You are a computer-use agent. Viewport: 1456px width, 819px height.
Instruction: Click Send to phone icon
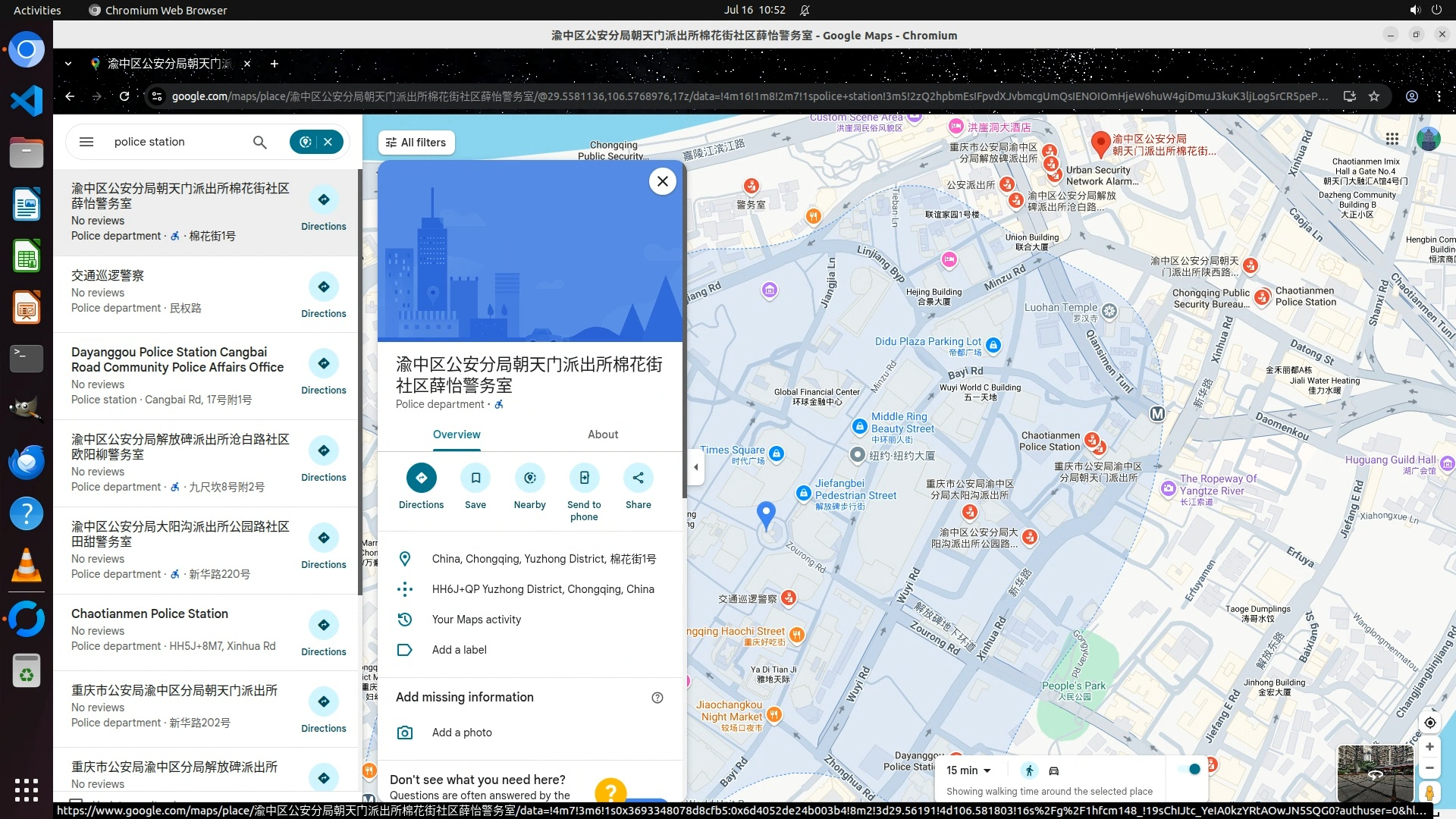[x=584, y=478]
